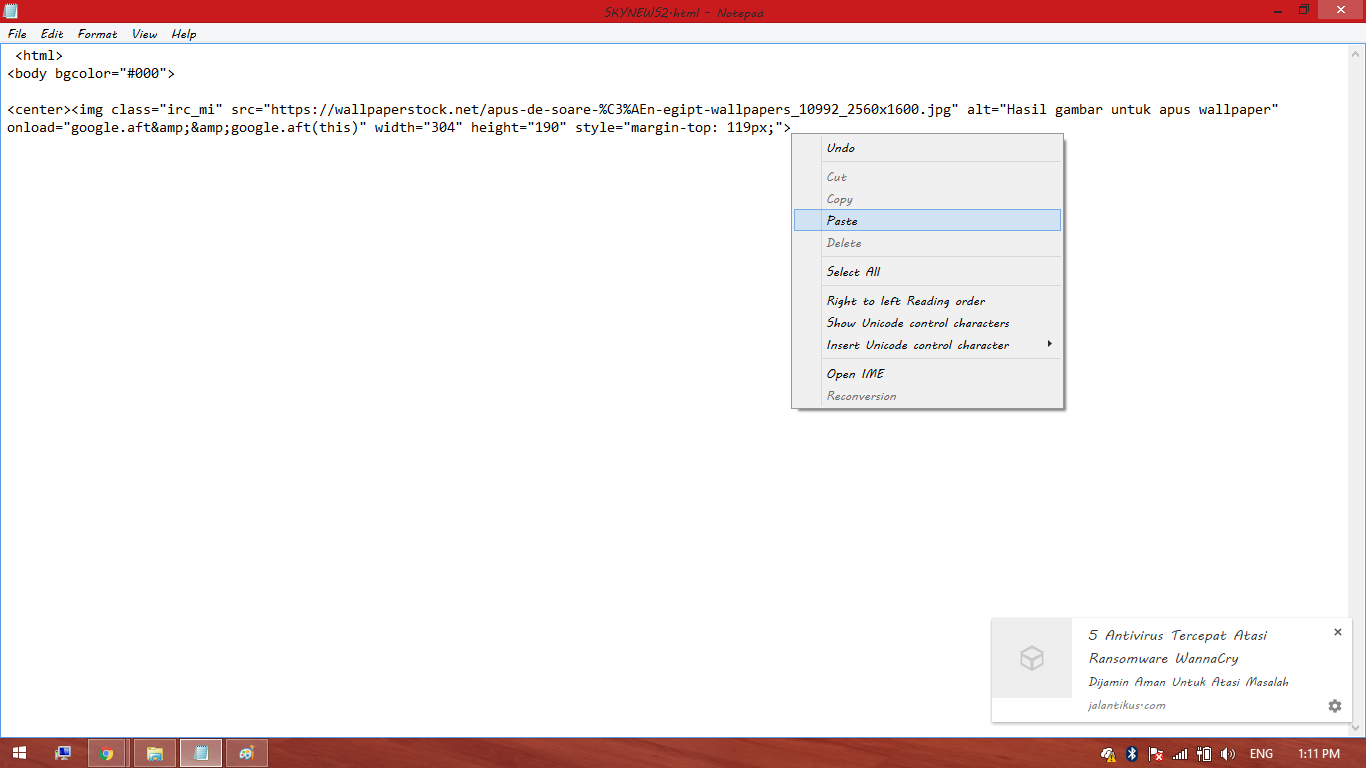Screen dimensions: 1366x768
Task: Open the notification settings gear
Action: tap(1334, 706)
